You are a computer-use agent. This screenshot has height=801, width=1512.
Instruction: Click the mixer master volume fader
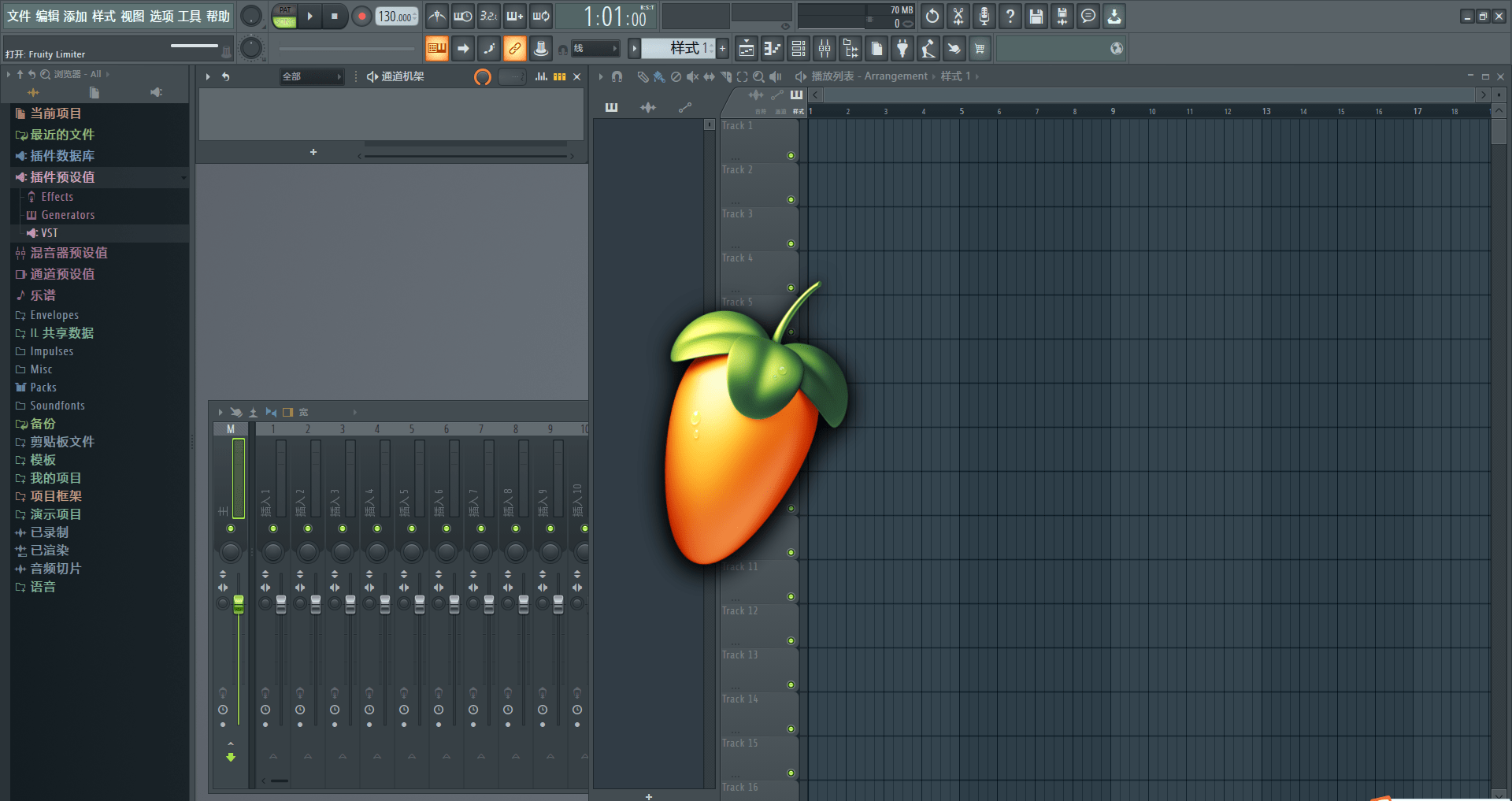point(239,604)
